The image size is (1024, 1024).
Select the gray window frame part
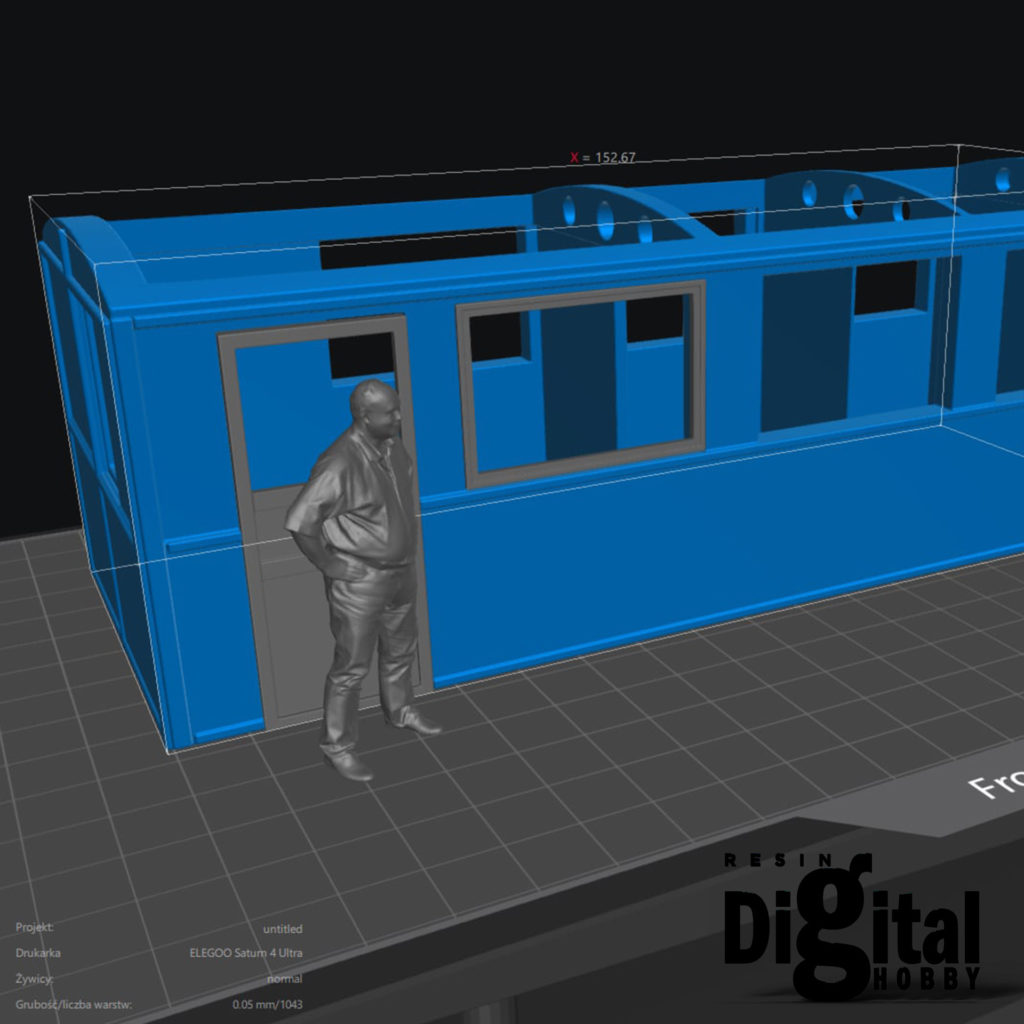[580, 292]
